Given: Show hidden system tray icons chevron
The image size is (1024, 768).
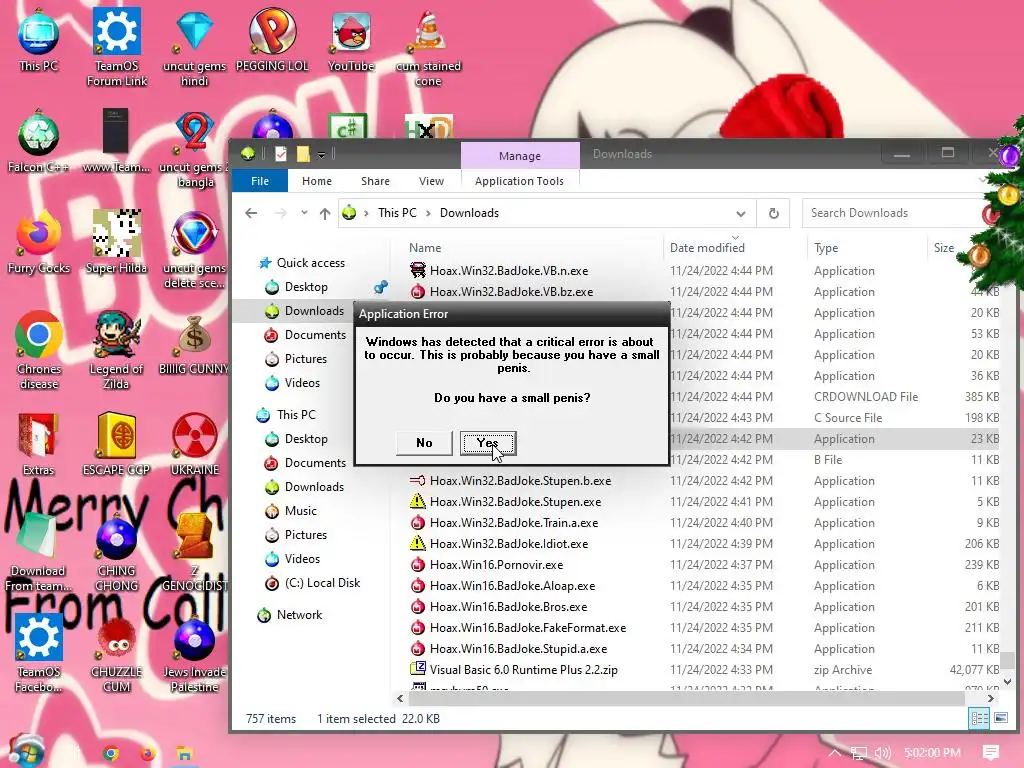Looking at the screenshot, I should point(835,753).
